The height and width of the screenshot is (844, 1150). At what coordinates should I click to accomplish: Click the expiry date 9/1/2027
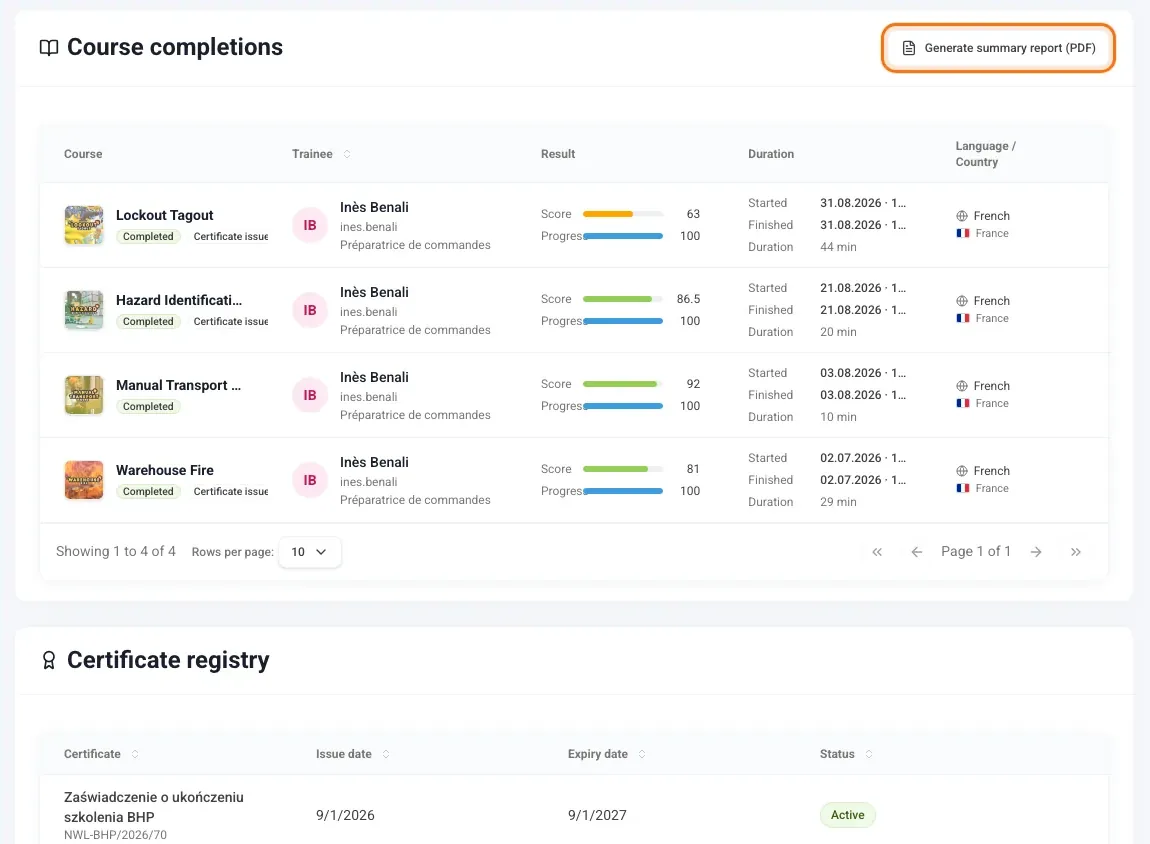point(597,815)
